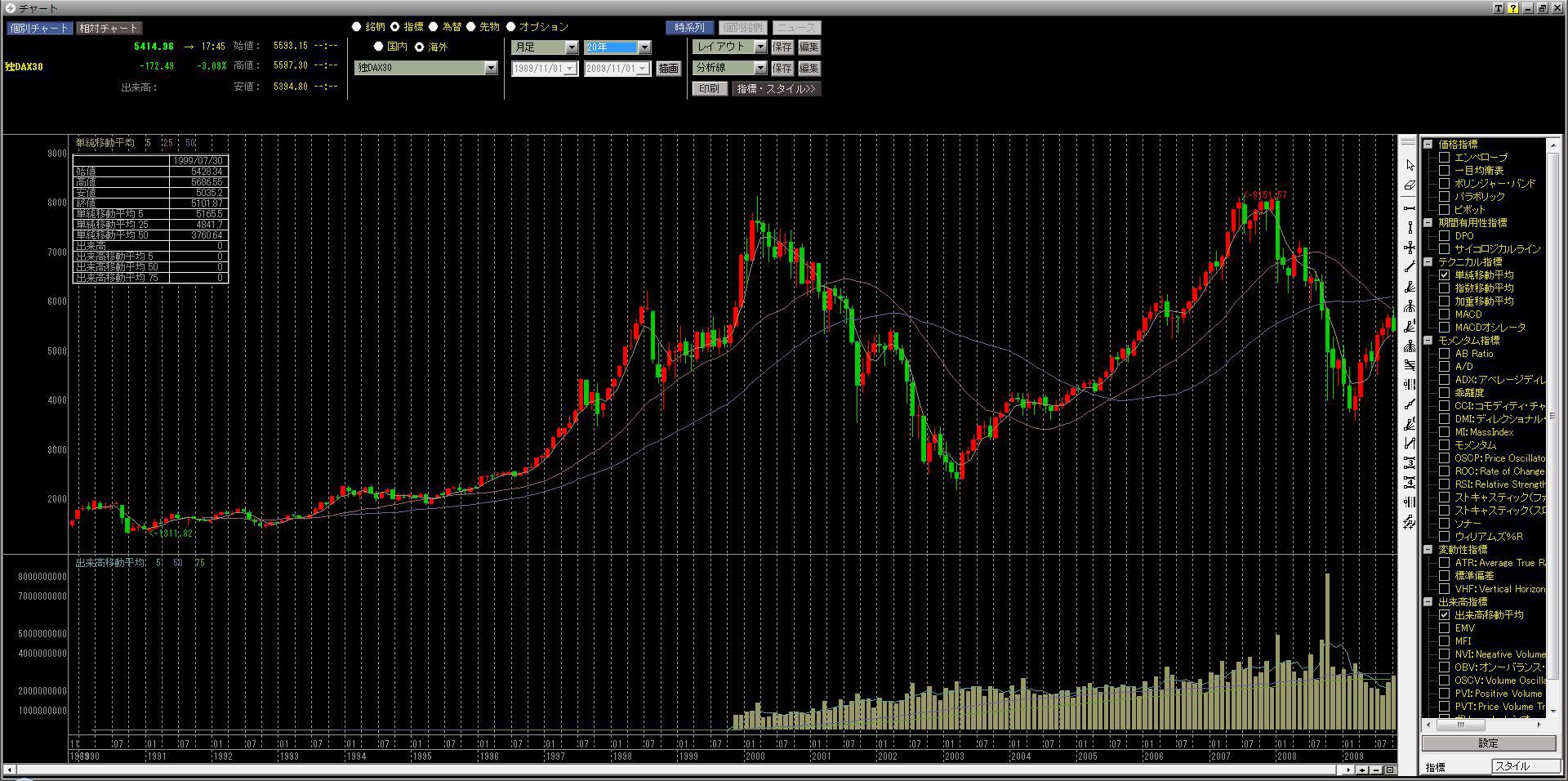Select the eraser tool in drawing toolbar
This screenshot has width=1568, height=781.
point(1410,186)
